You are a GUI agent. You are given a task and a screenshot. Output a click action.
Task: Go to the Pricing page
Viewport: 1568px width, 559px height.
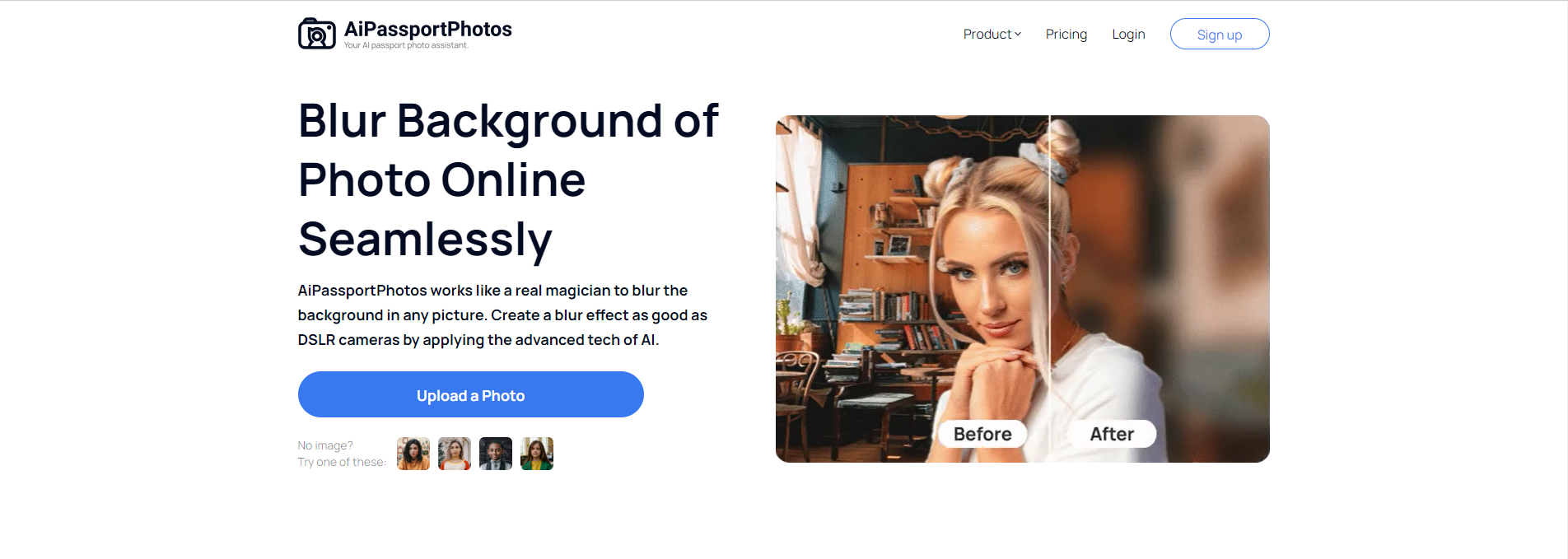click(x=1066, y=34)
